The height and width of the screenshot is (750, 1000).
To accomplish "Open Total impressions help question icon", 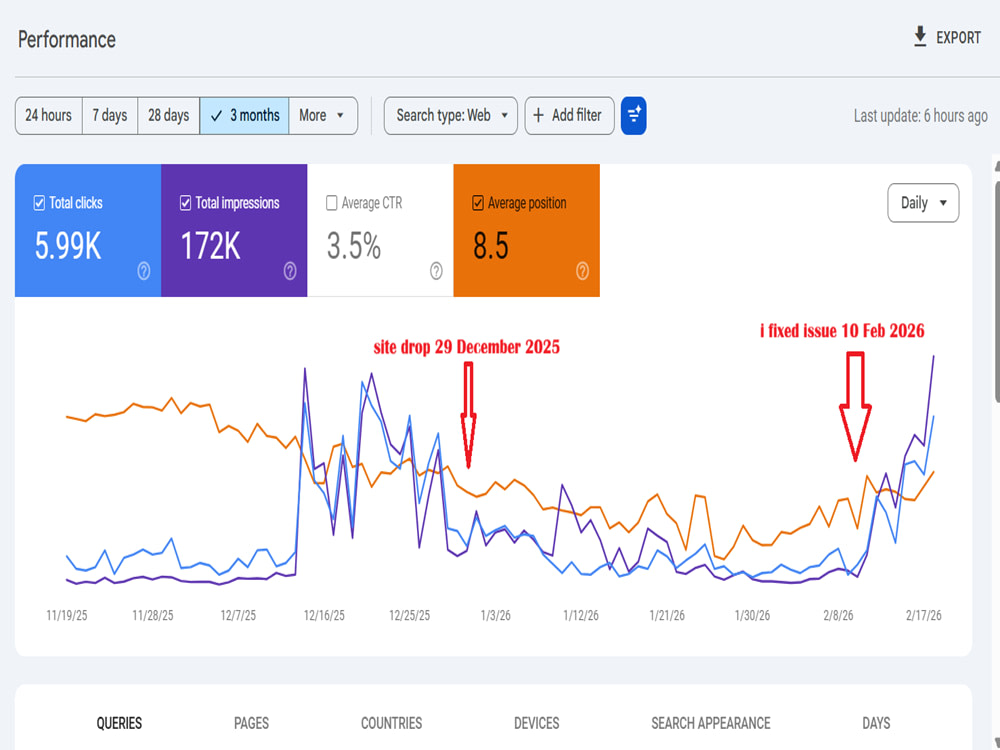I will coord(290,271).
